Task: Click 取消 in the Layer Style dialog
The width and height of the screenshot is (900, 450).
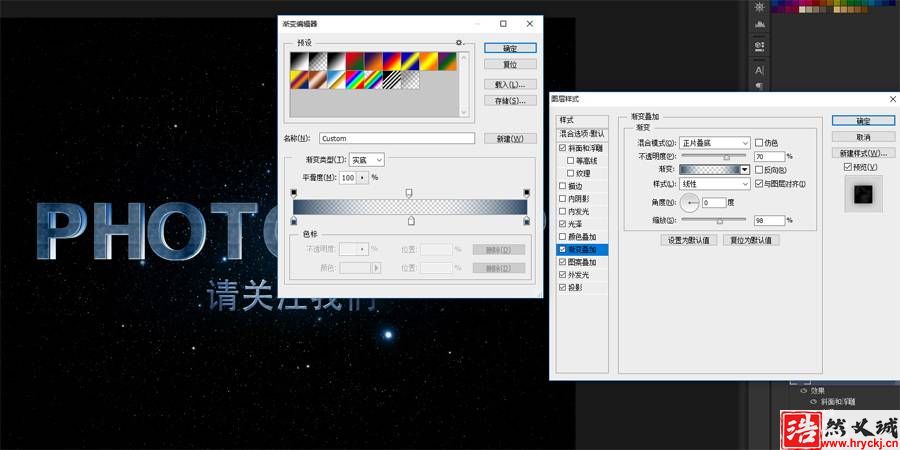Action: pyautogui.click(x=863, y=137)
